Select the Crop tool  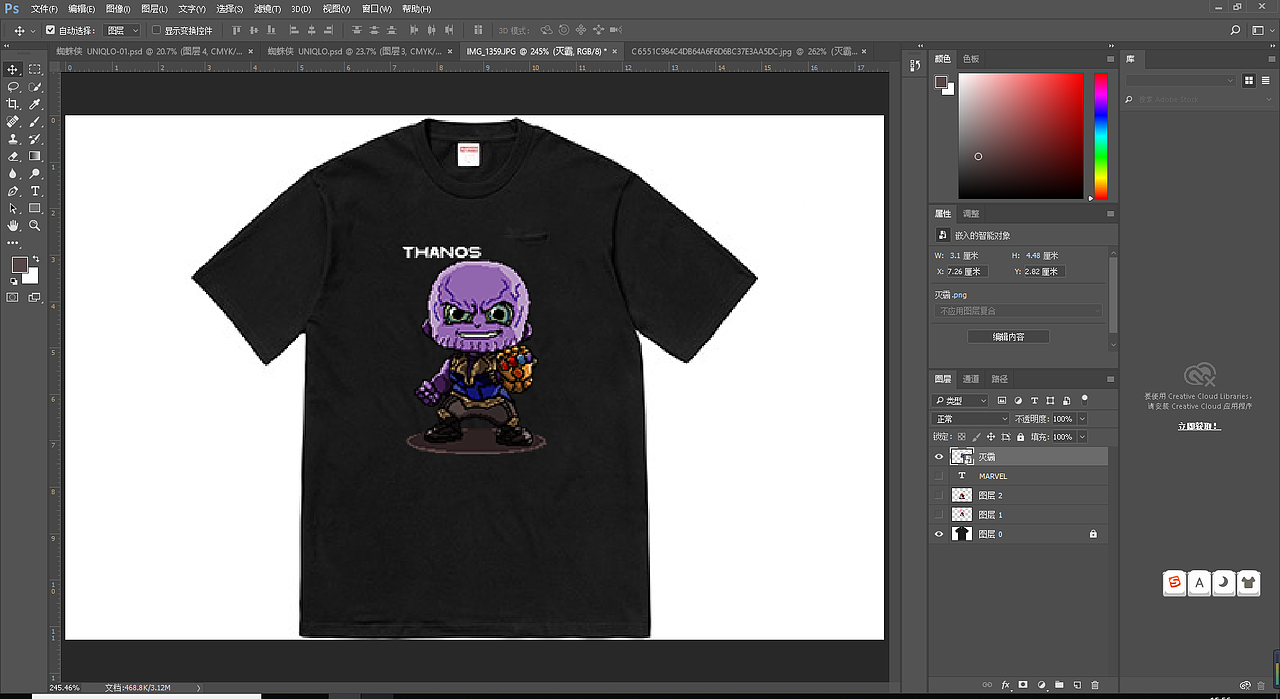click(13, 104)
